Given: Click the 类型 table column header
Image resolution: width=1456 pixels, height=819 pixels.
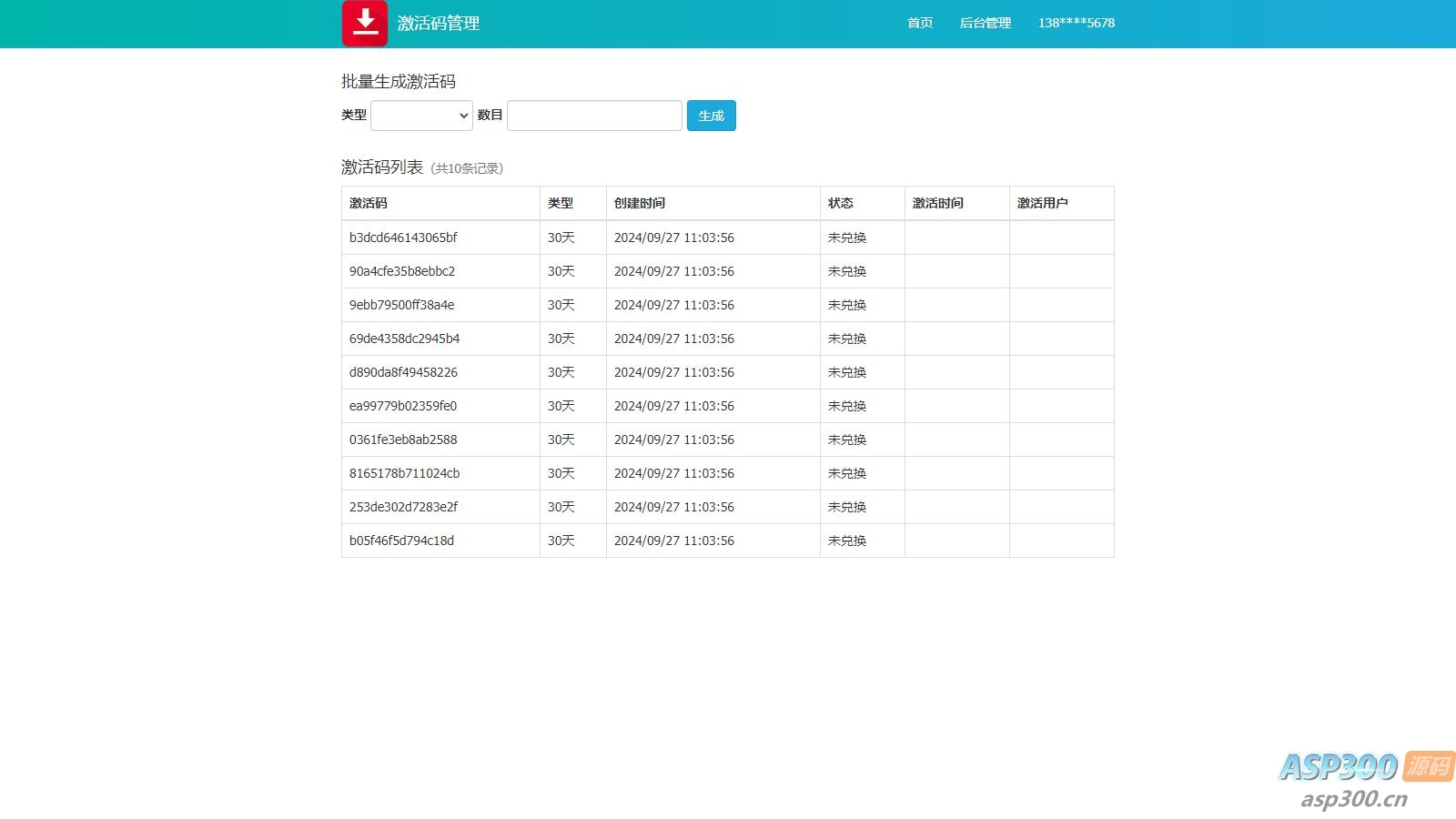Looking at the screenshot, I should coord(560,203).
